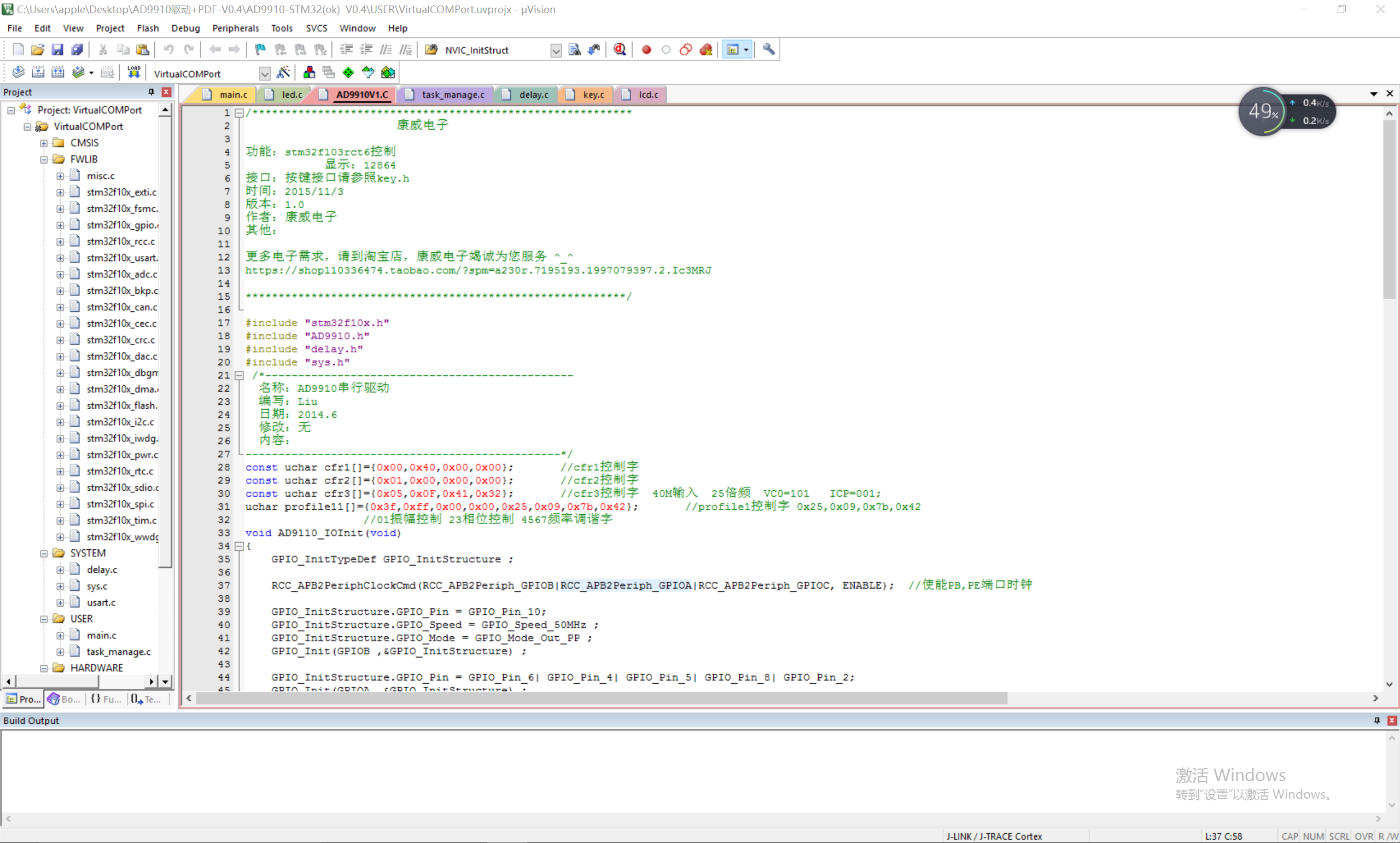The image size is (1400, 843).
Task: Pin the Project panel
Action: point(151,92)
